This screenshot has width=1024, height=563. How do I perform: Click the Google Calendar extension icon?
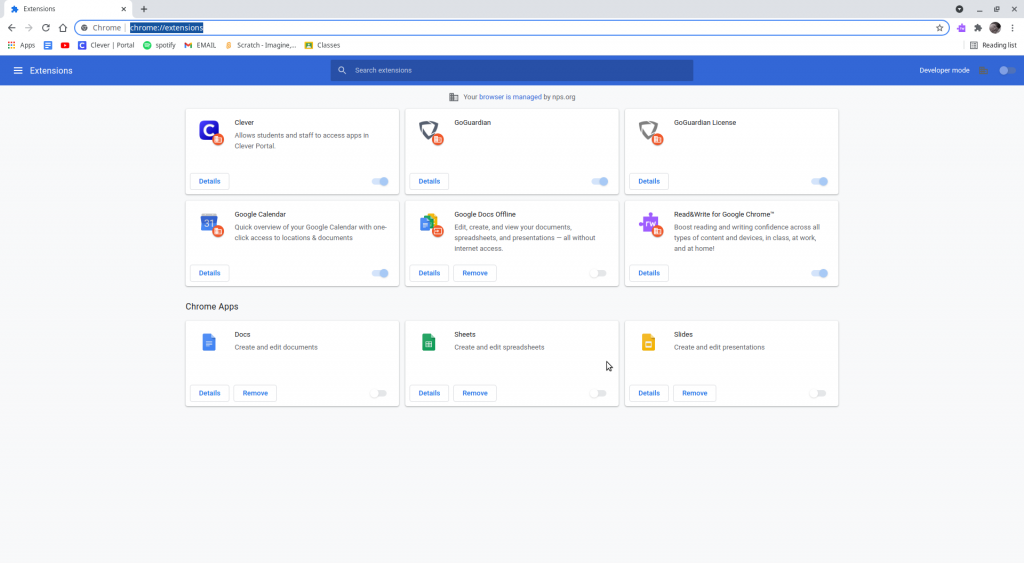tap(210, 223)
